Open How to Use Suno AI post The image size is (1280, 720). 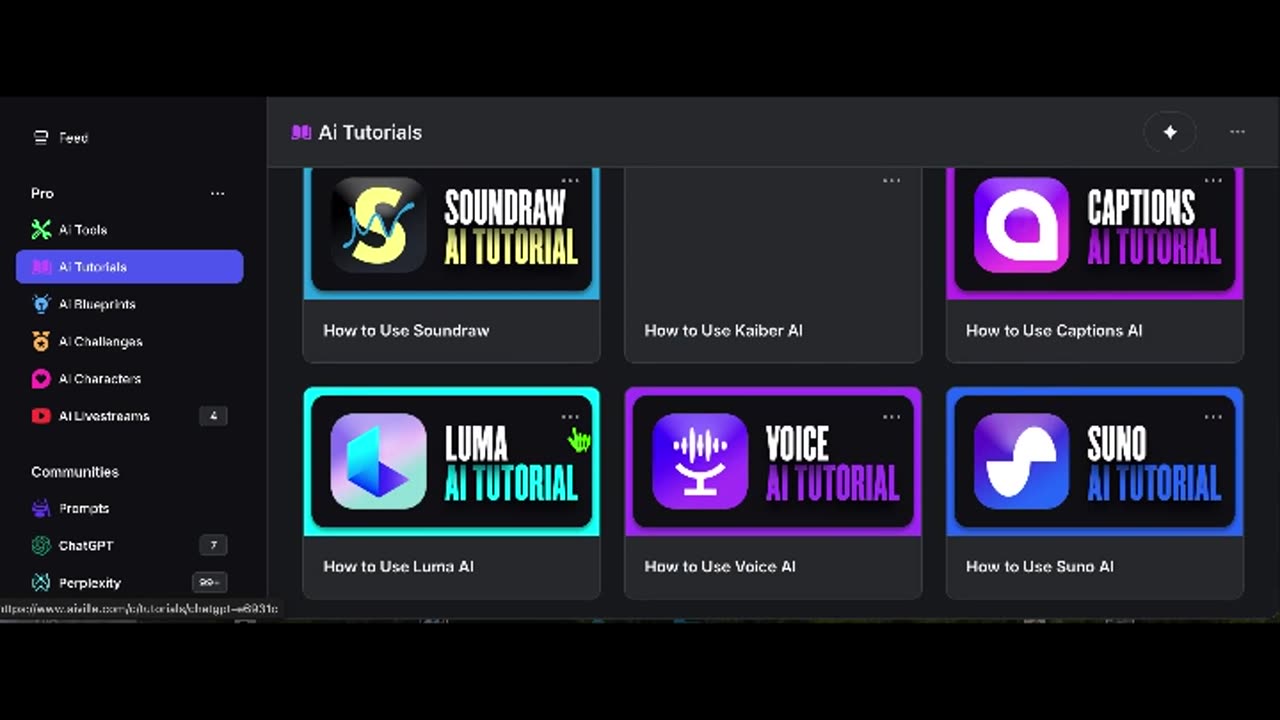point(1040,566)
